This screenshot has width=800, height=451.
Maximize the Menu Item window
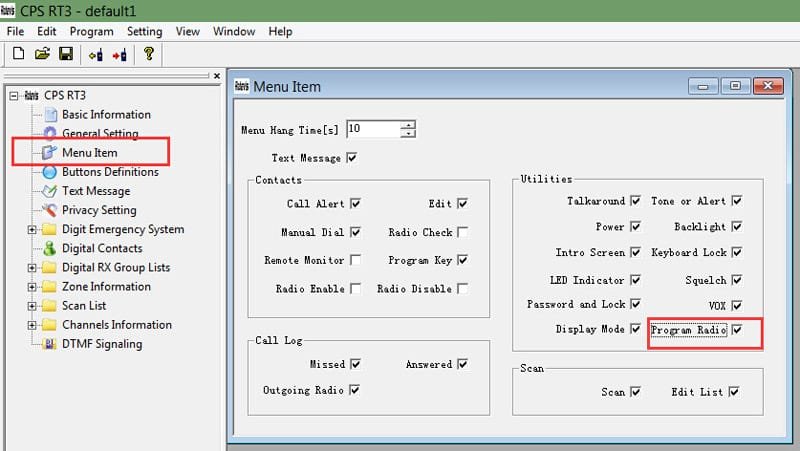point(735,86)
